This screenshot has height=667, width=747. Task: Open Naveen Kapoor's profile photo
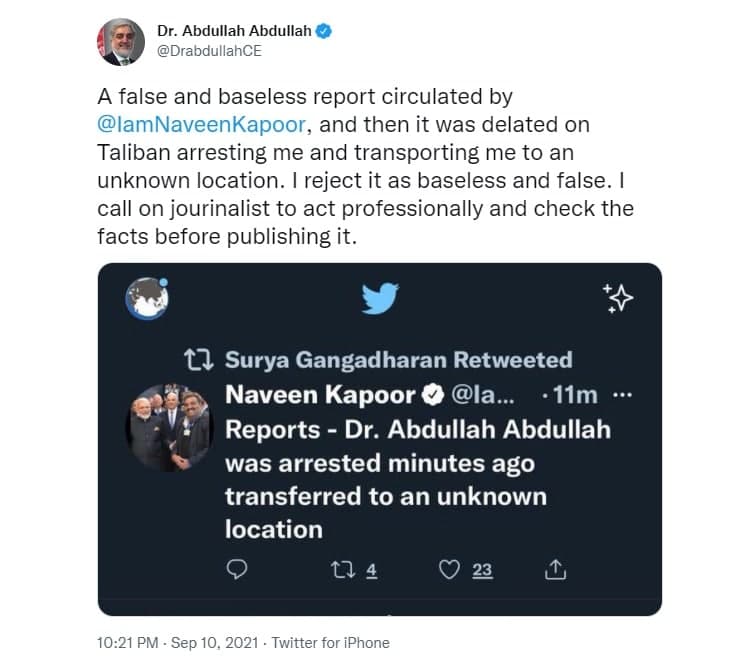pos(168,427)
